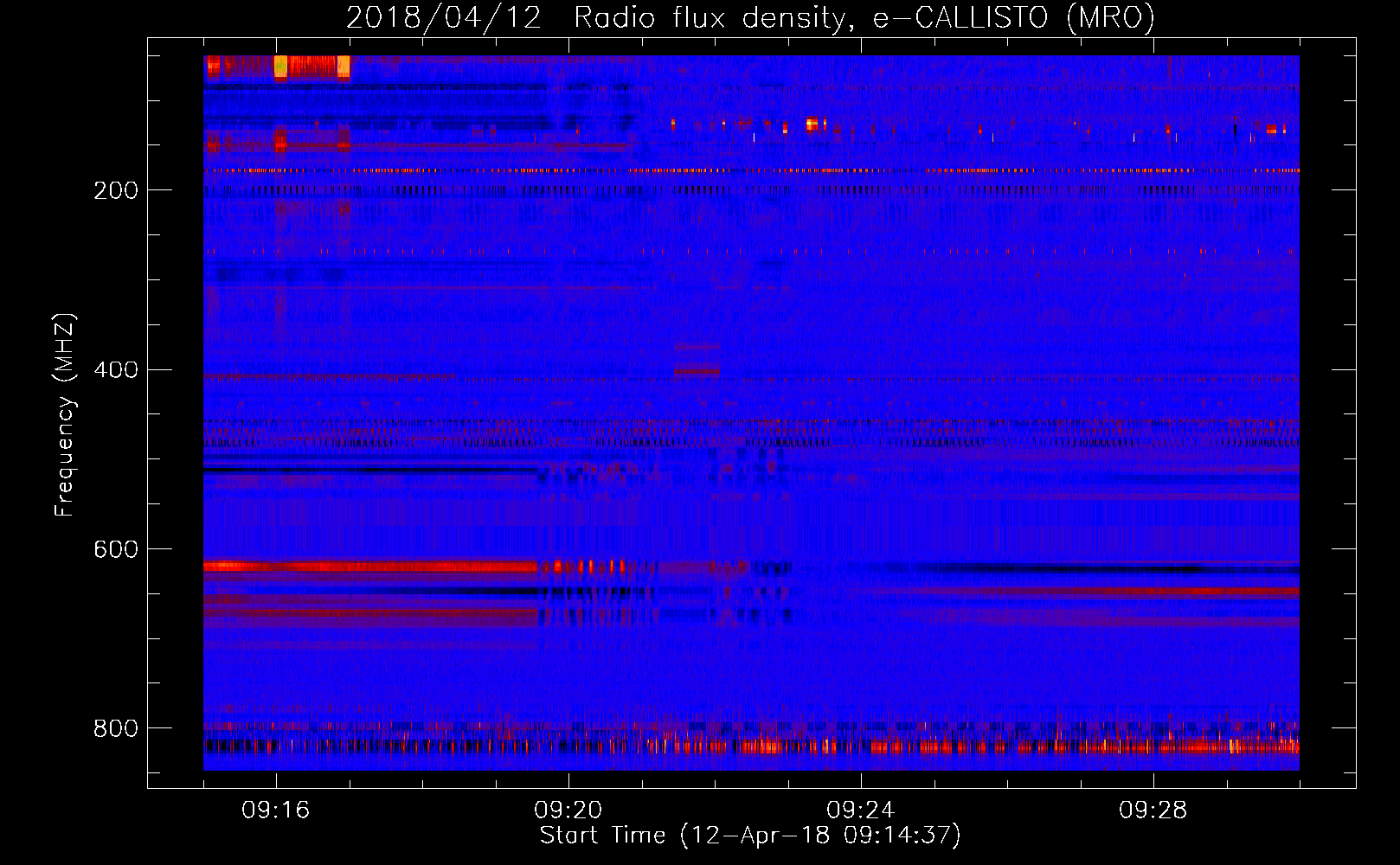1400x865 pixels.
Task: Click the '600' frequency tick label
Action: point(116,550)
